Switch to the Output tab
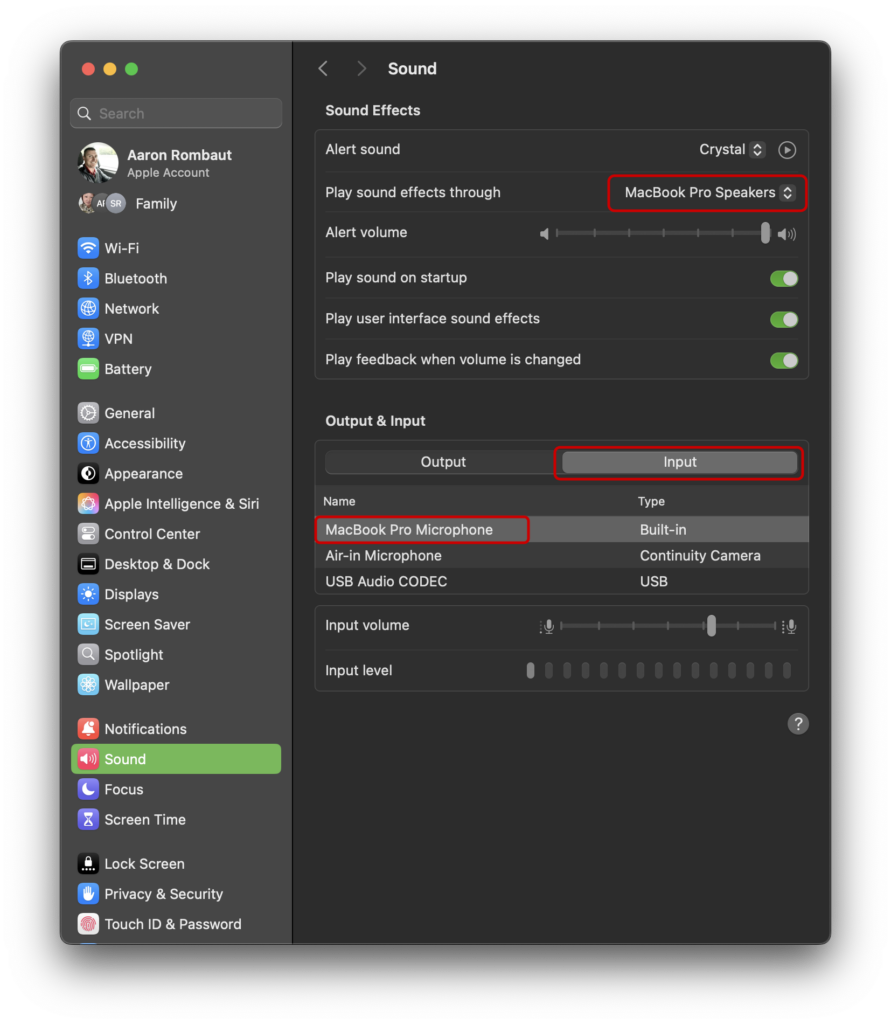Image resolution: width=891 pixels, height=1024 pixels. (443, 462)
